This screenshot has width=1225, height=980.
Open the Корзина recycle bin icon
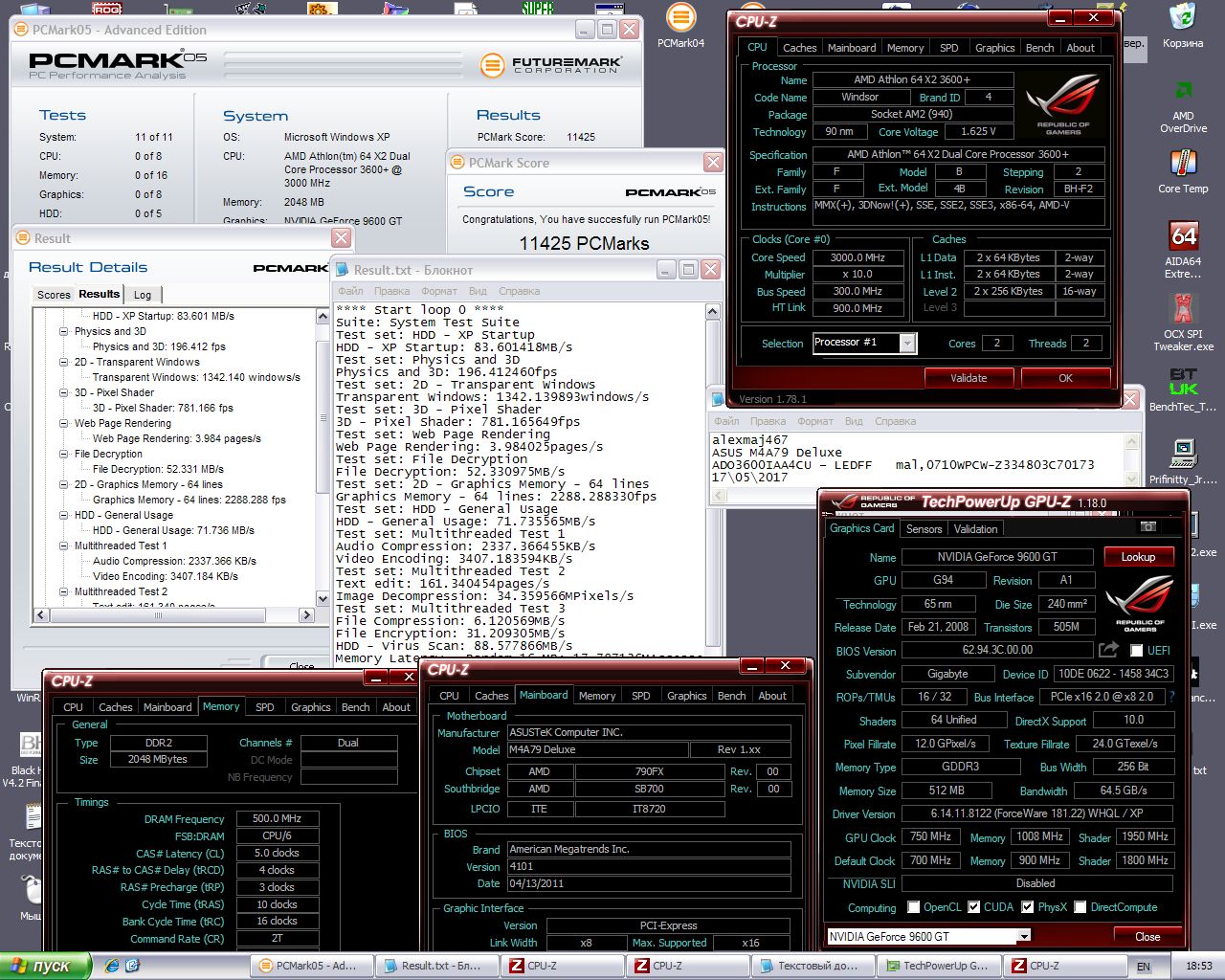click(x=1183, y=26)
